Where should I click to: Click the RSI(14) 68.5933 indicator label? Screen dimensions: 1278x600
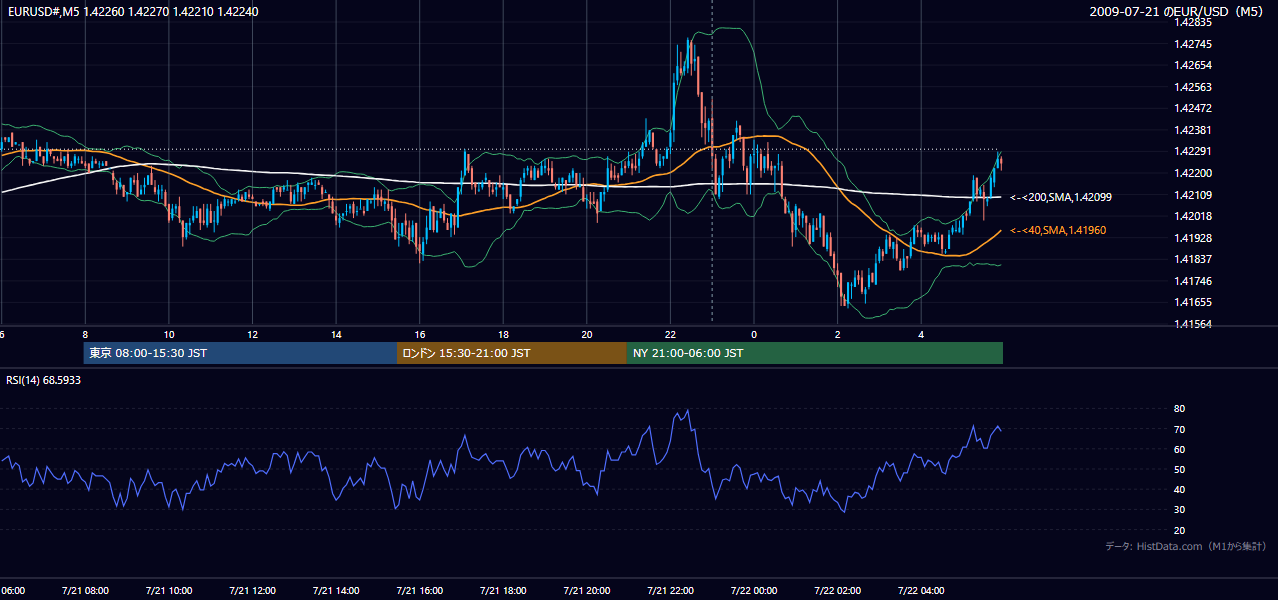pos(44,381)
